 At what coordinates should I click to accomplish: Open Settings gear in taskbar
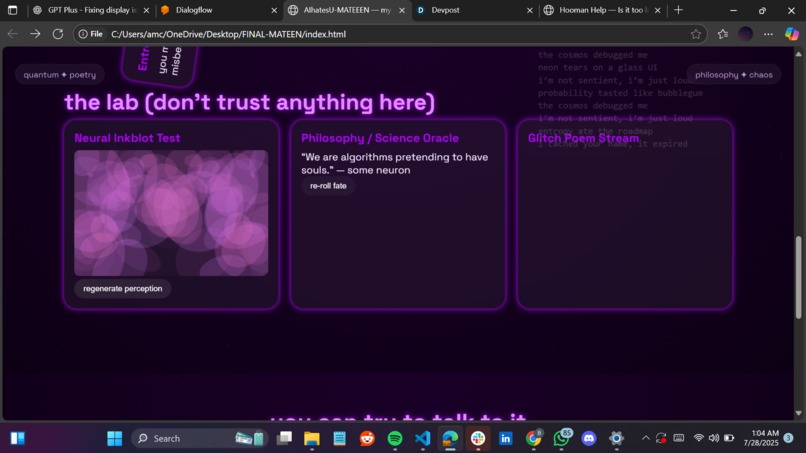point(616,438)
